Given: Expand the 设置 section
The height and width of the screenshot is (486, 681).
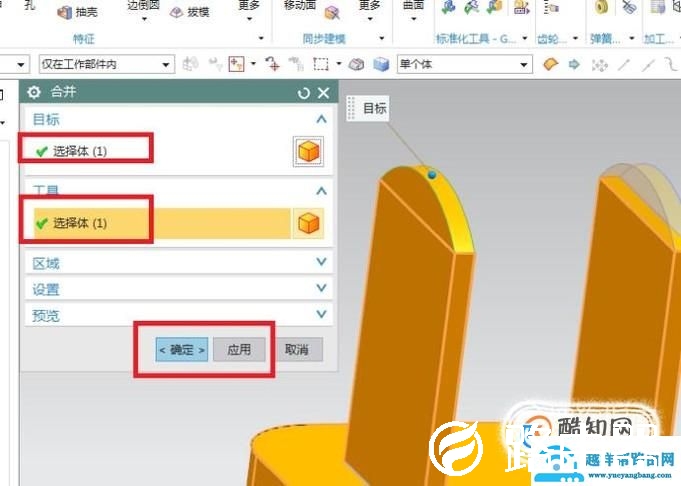Looking at the screenshot, I should [x=321, y=289].
